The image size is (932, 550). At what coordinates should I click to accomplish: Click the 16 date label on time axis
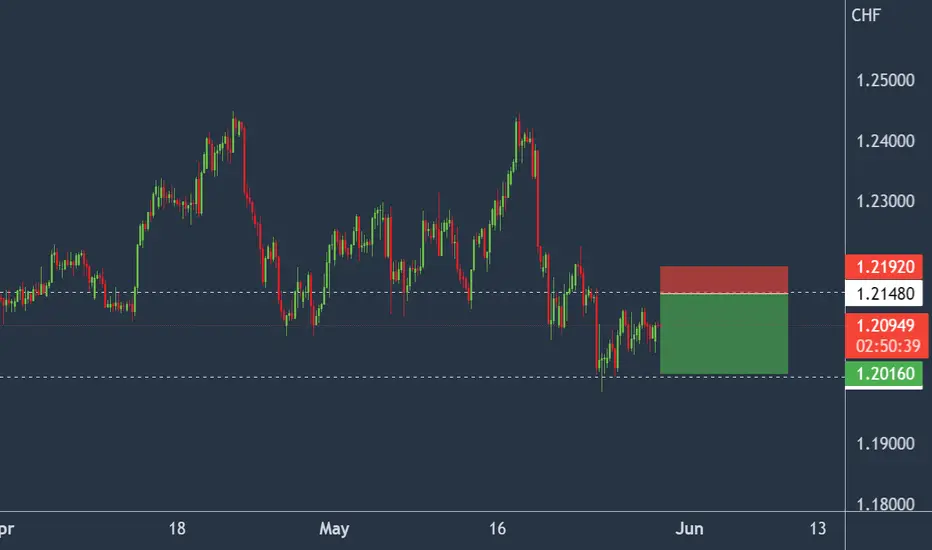[497, 529]
